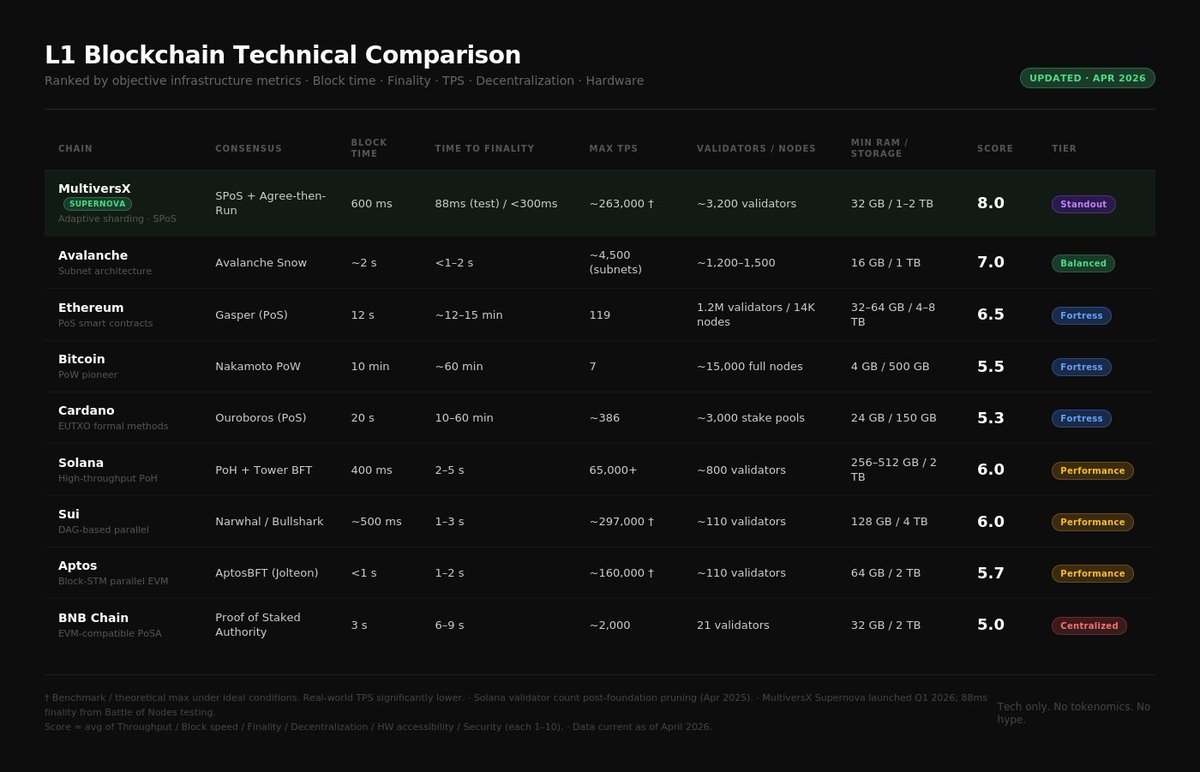
Task: Click the 256–512 GB / 2 TB cell
Action: [896, 470]
